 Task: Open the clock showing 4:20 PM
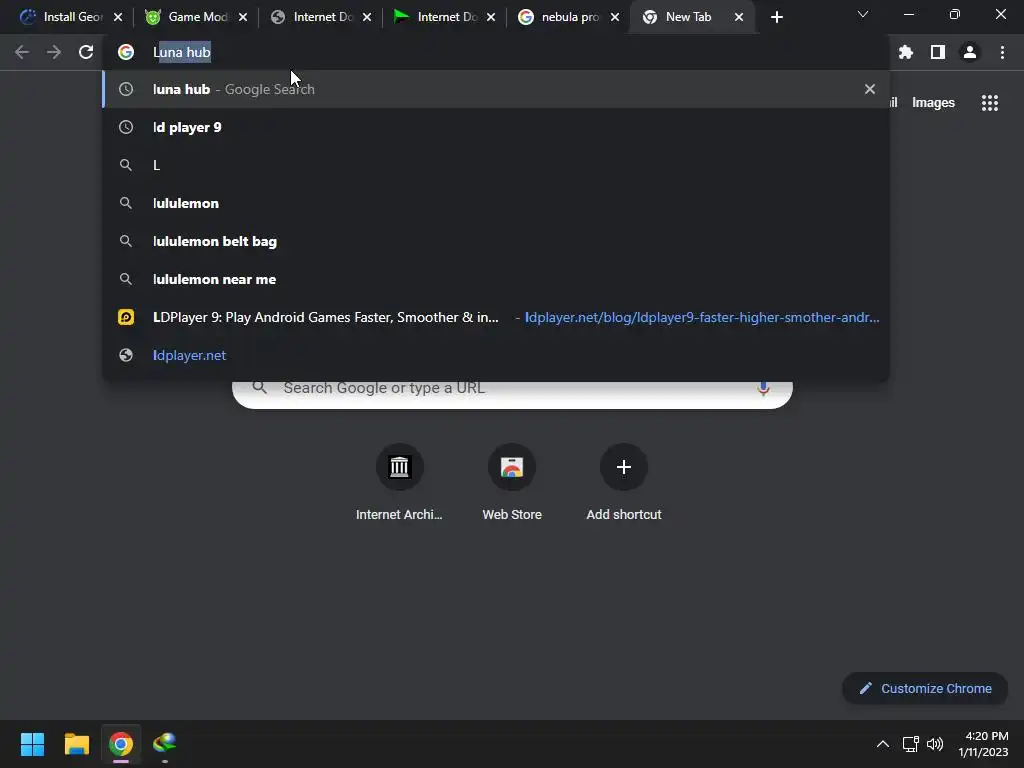point(984,744)
